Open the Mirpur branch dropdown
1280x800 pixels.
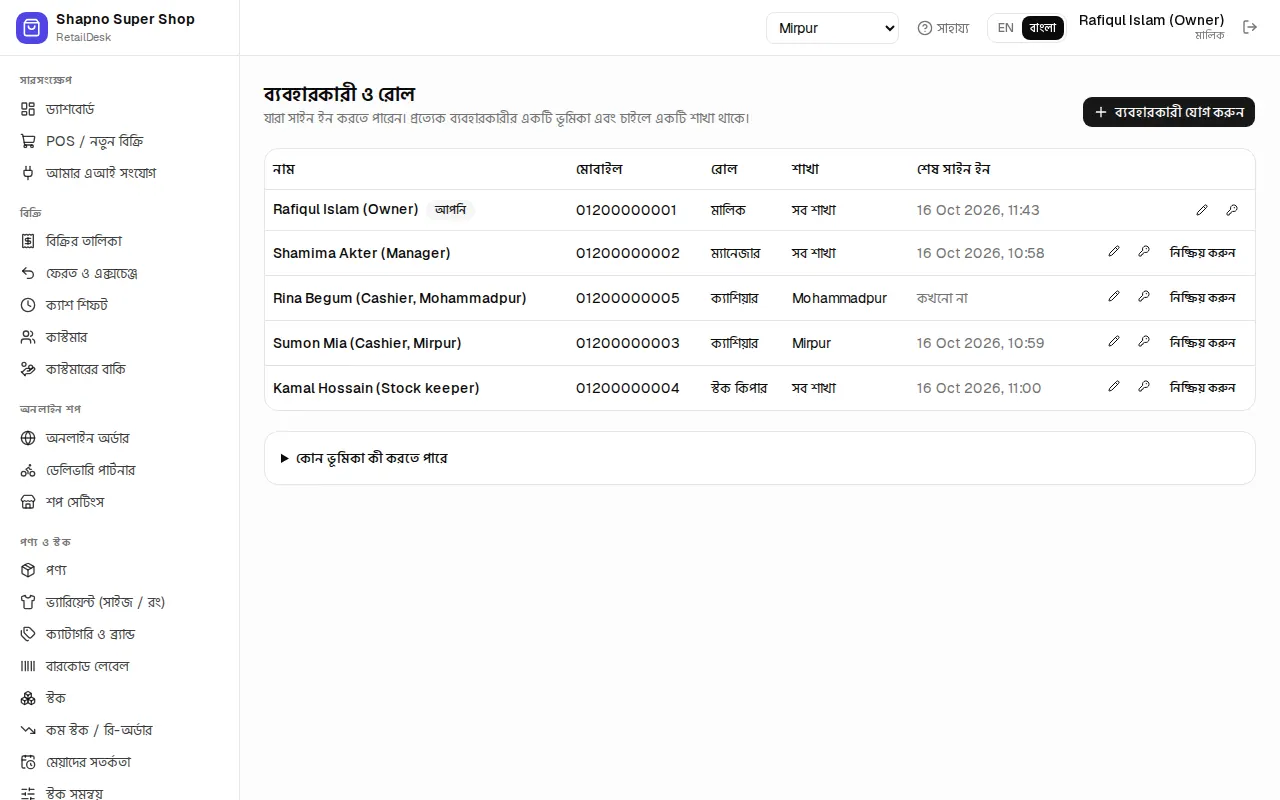click(x=832, y=28)
